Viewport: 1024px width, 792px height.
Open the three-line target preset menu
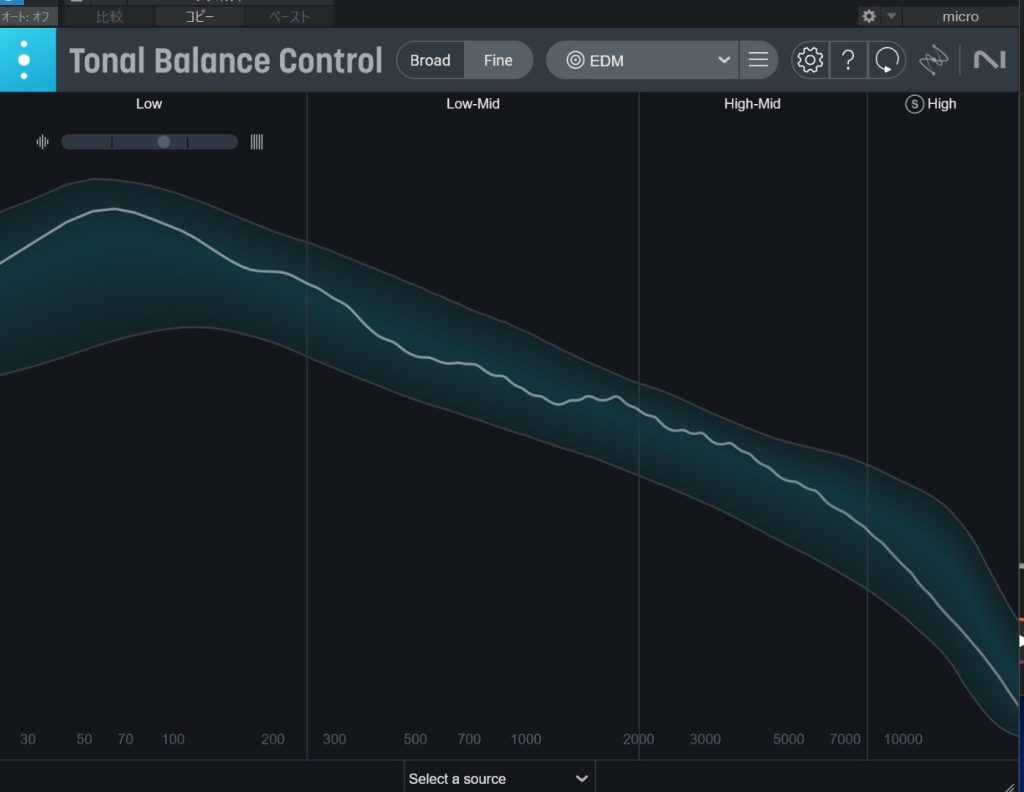click(758, 60)
